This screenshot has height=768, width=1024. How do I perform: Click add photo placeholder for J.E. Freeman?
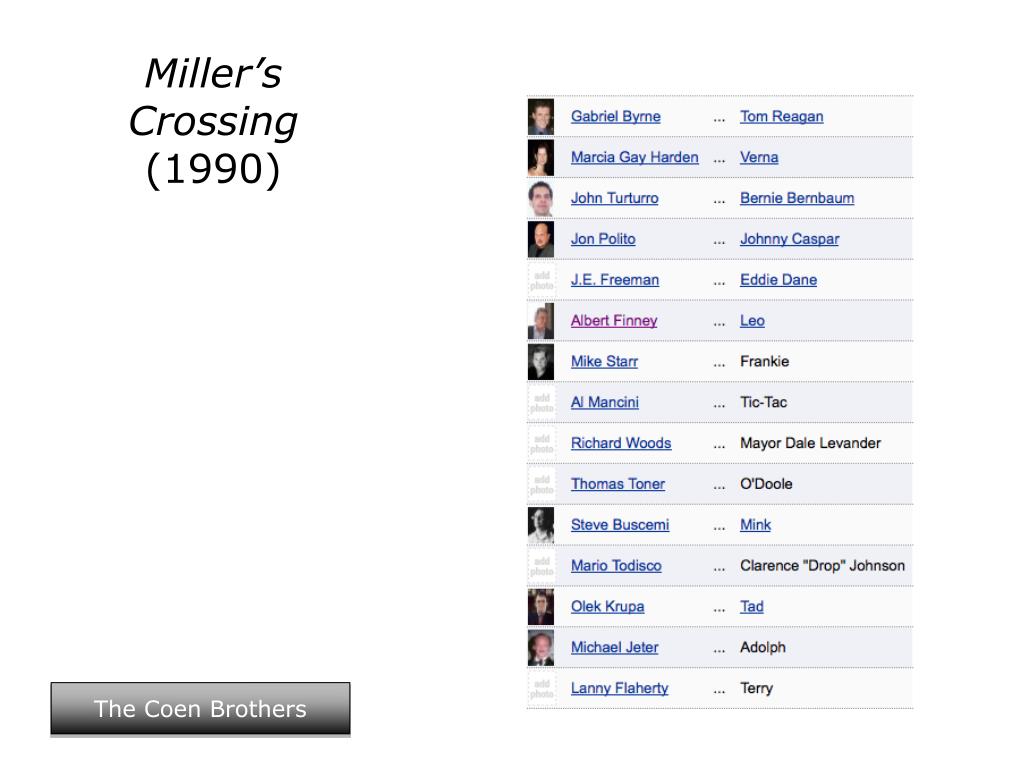coord(541,280)
